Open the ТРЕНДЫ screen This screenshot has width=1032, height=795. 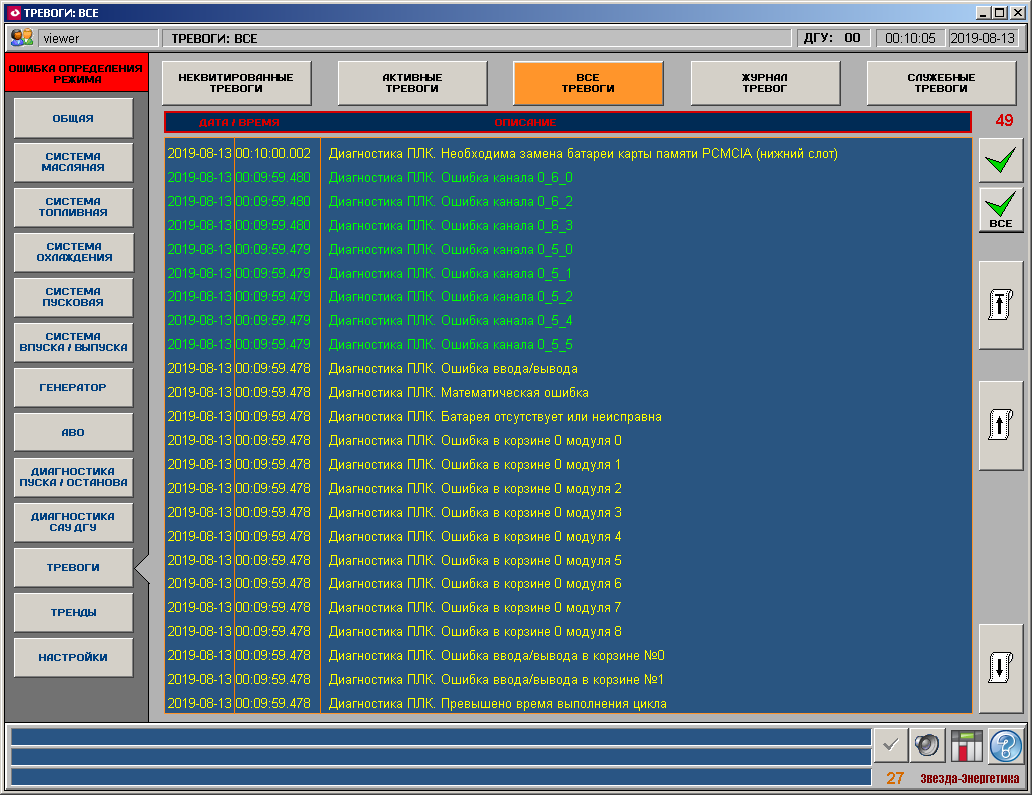tap(73, 612)
